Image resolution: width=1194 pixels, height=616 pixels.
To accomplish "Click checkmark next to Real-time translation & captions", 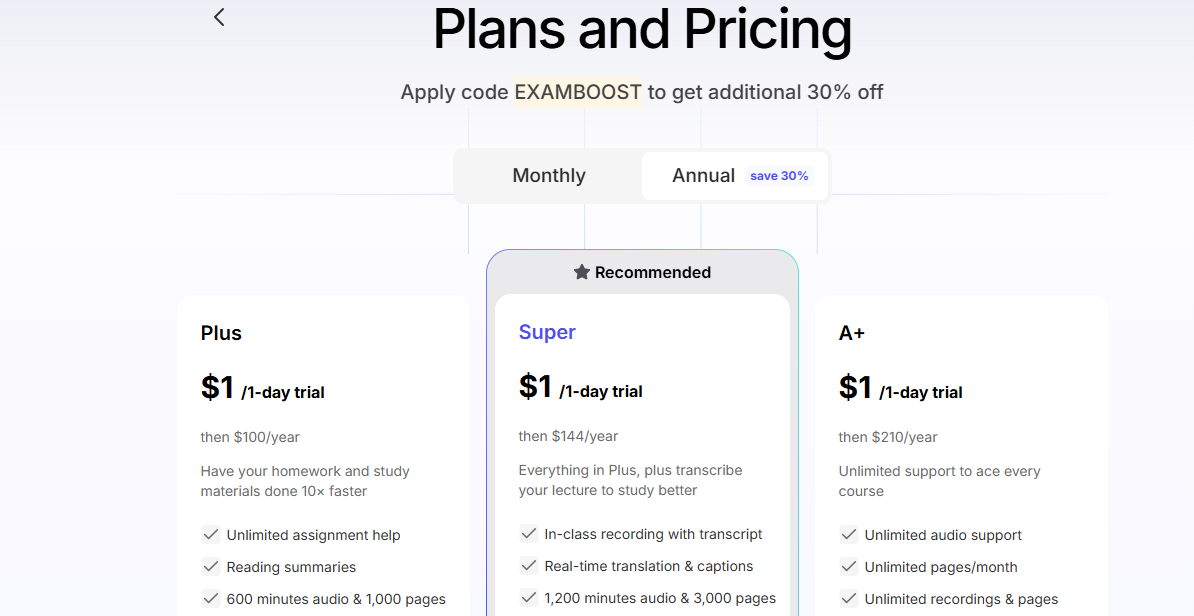I will (529, 566).
